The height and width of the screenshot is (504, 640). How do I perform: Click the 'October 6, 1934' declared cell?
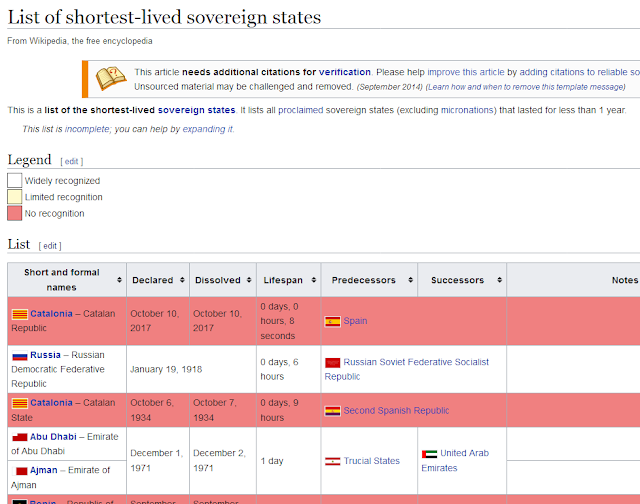click(x=158, y=410)
